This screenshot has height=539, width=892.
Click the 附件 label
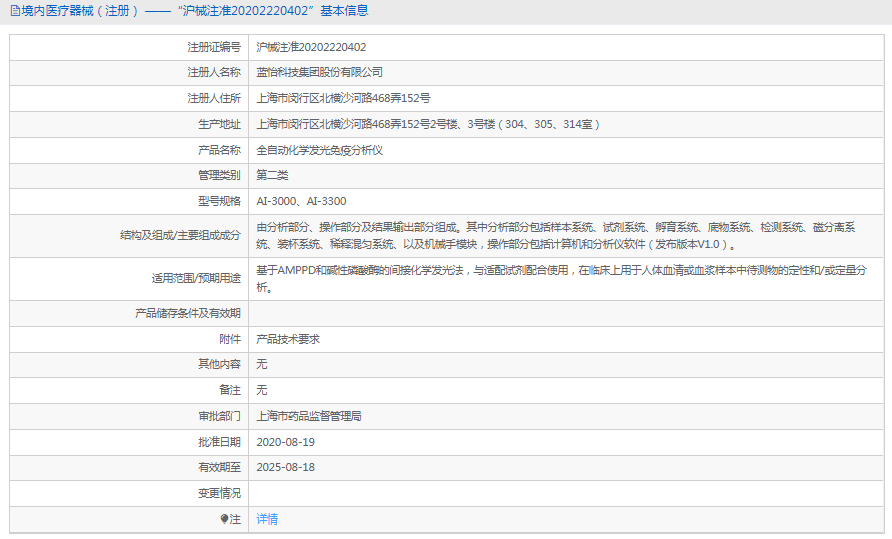(x=230, y=339)
